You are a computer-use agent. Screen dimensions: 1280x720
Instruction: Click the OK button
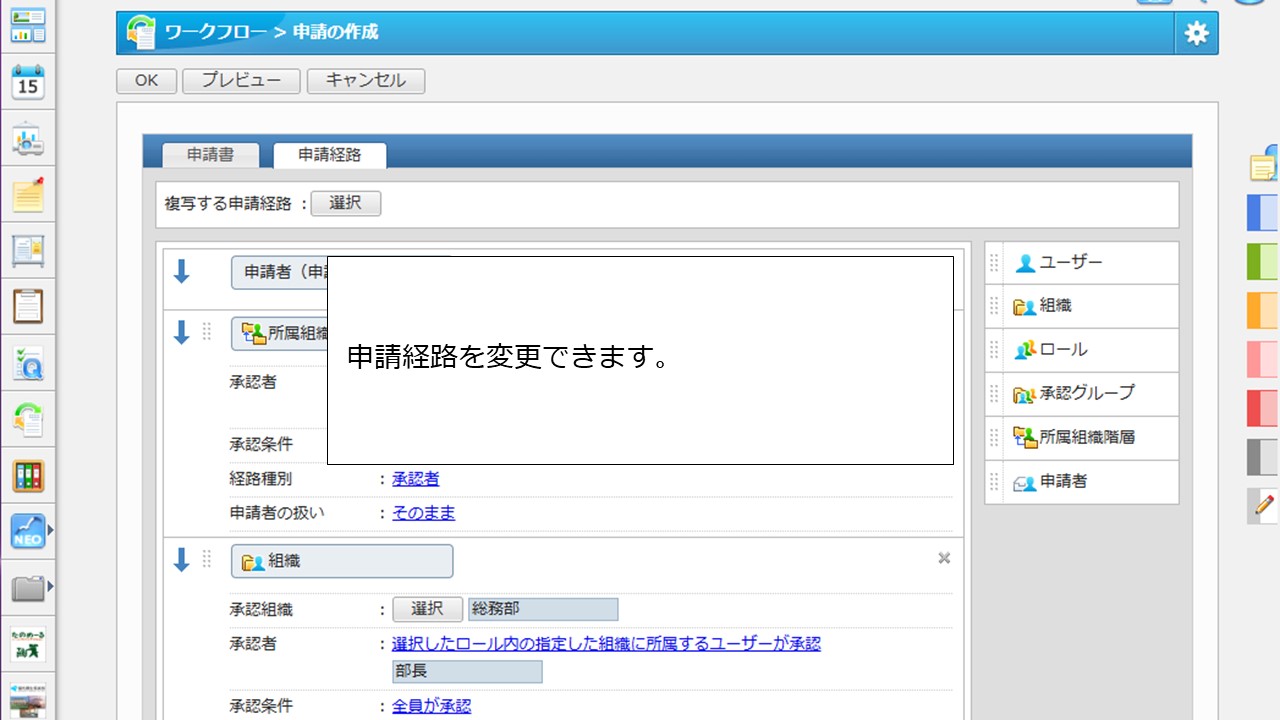[x=146, y=81]
